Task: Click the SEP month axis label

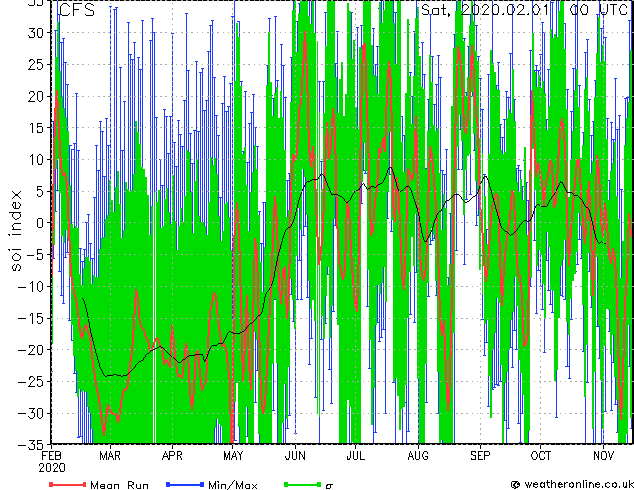Action: pyautogui.click(x=480, y=456)
